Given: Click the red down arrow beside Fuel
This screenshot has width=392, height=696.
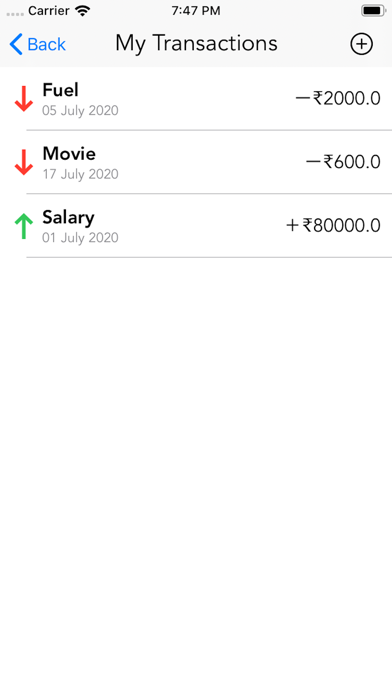Looking at the screenshot, I should (x=24, y=99).
